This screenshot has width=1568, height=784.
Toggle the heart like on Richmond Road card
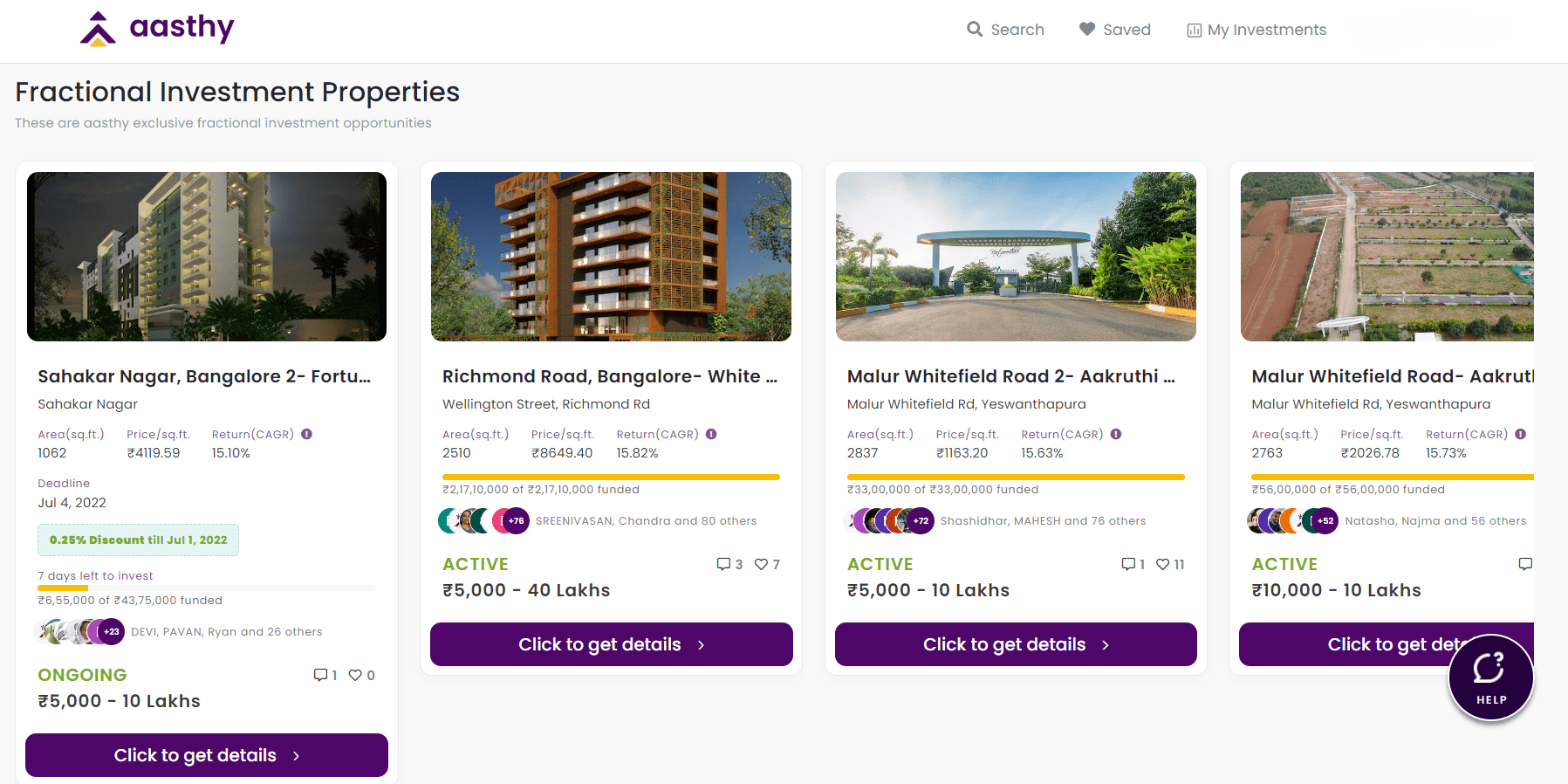761,564
